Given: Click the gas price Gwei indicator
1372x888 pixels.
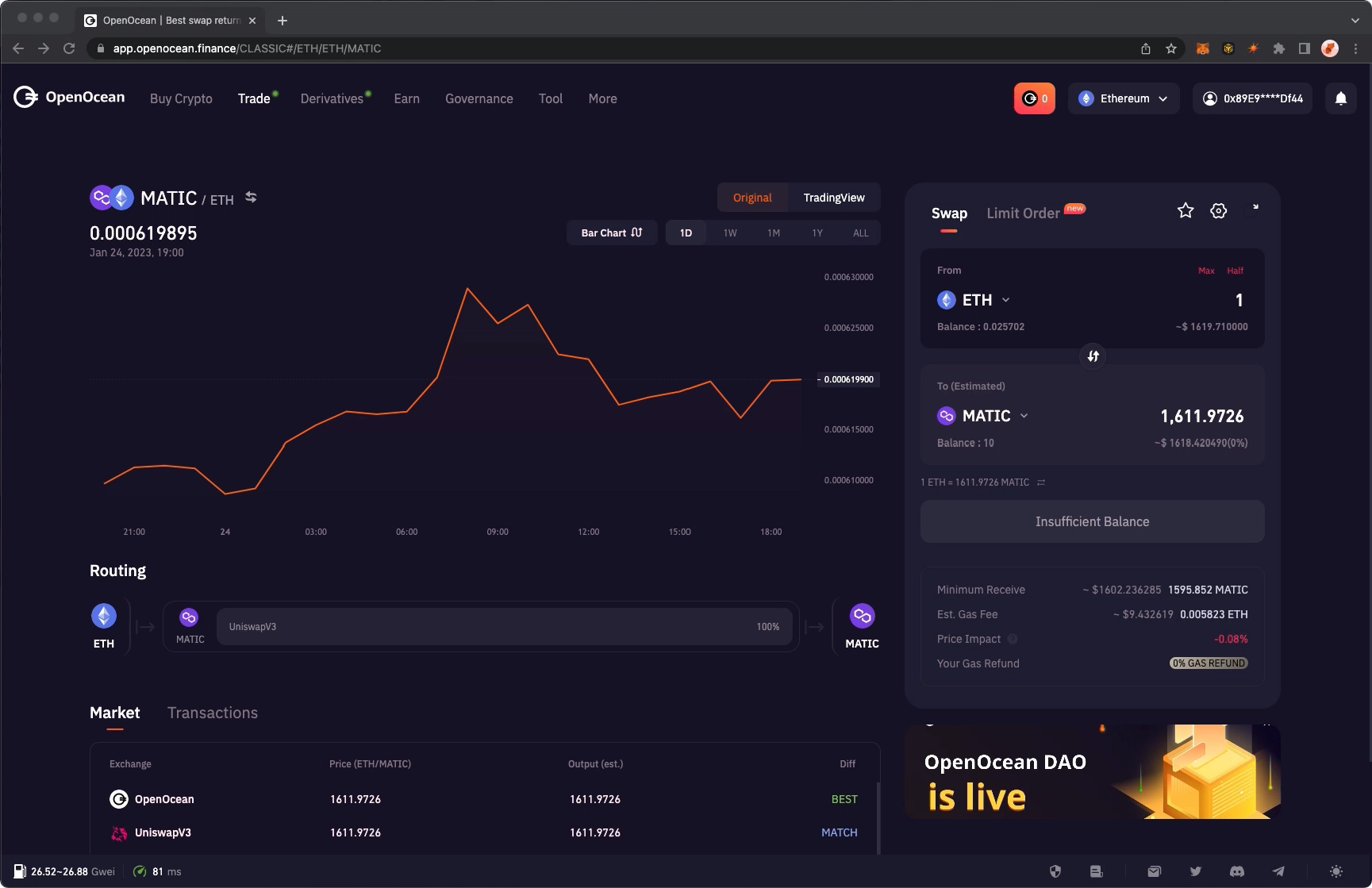Looking at the screenshot, I should [x=64, y=871].
